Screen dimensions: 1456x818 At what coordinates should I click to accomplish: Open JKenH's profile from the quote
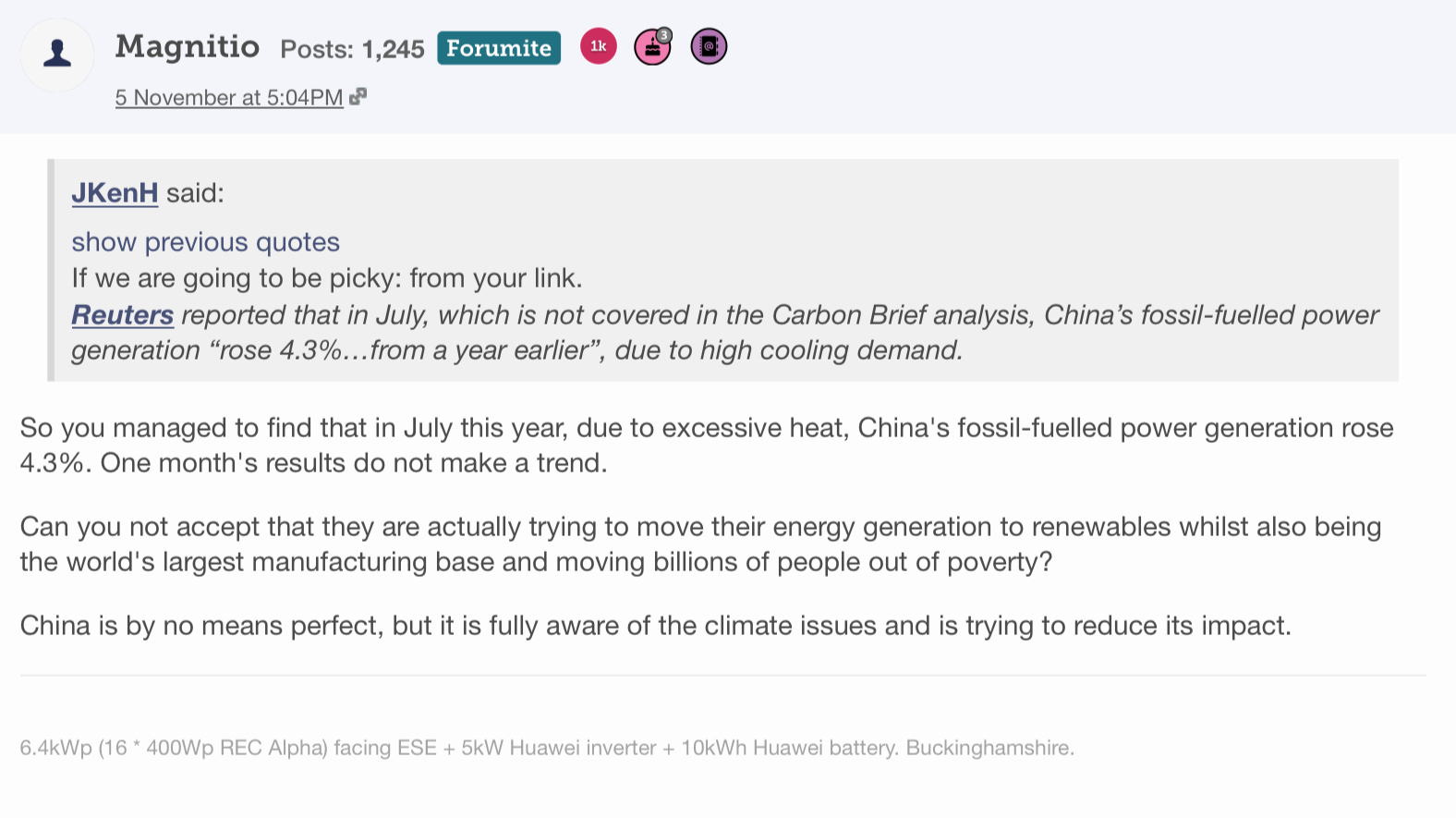click(x=115, y=192)
